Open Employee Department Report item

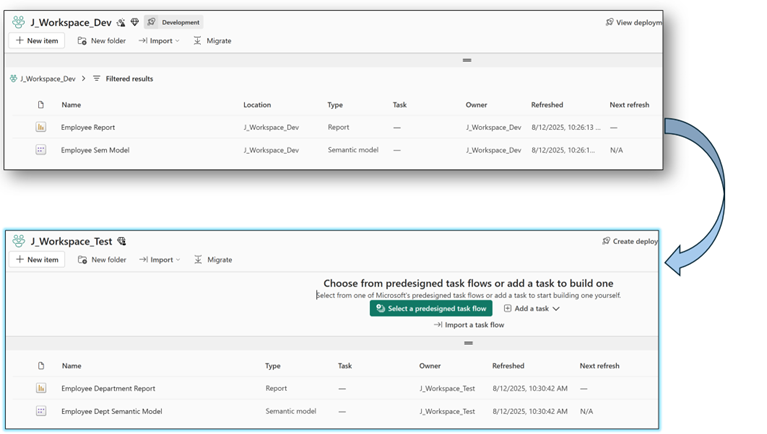(x=108, y=388)
